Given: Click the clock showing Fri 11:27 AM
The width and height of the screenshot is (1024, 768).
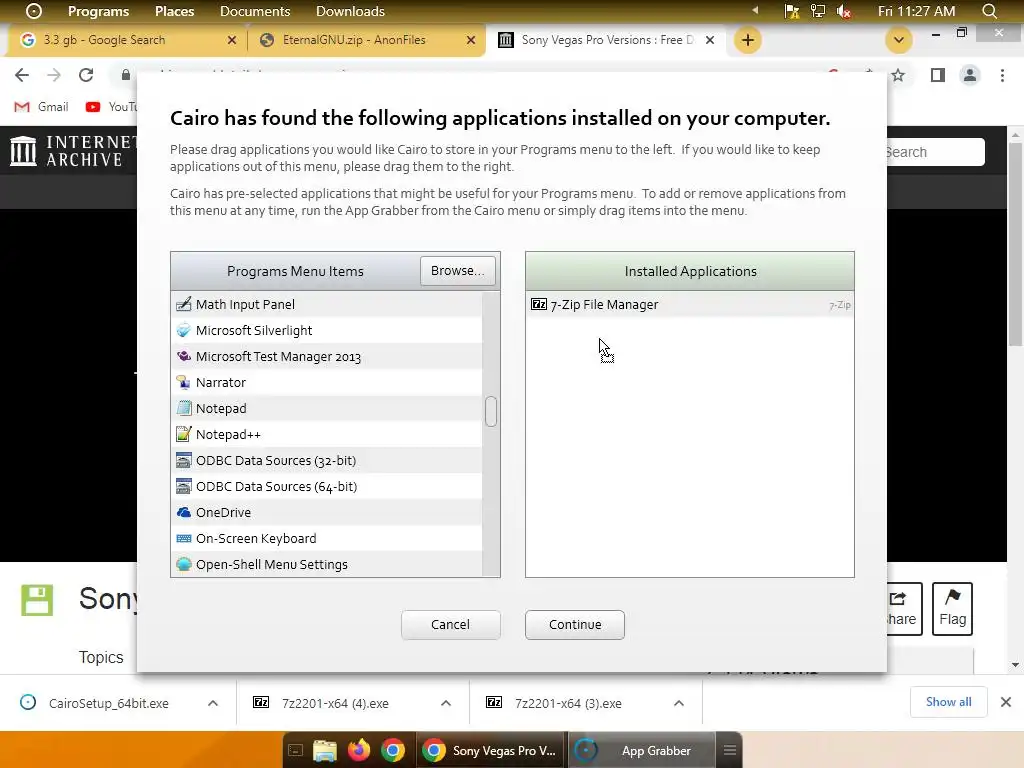Looking at the screenshot, I should [x=916, y=11].
